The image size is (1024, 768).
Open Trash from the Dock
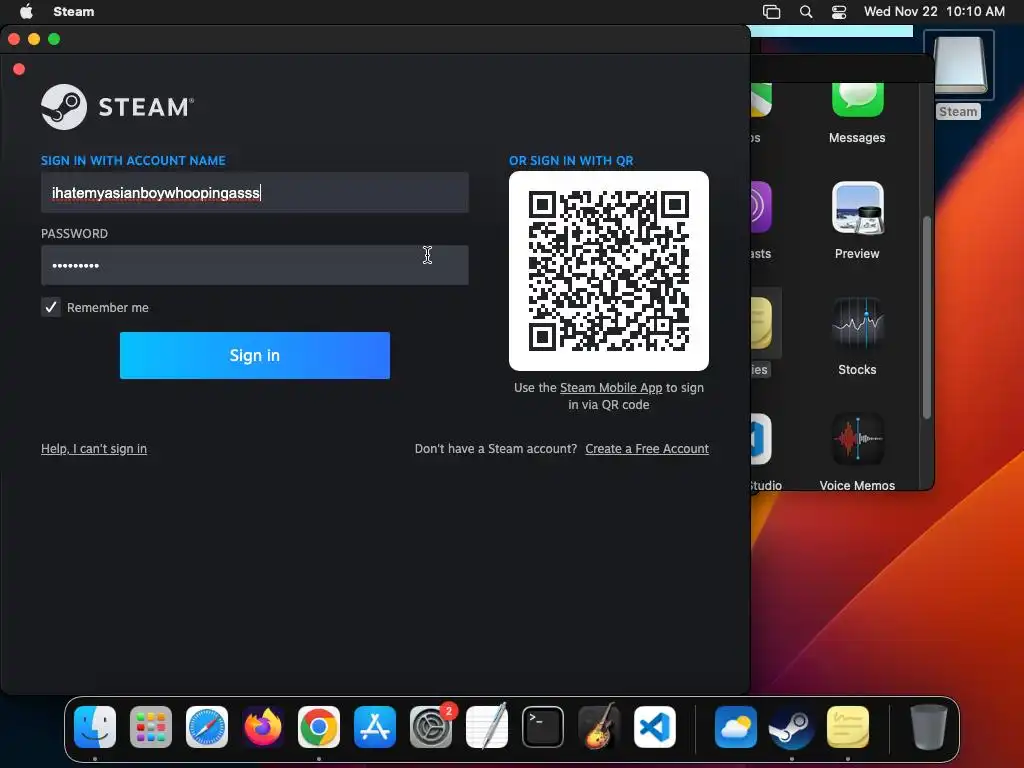929,727
